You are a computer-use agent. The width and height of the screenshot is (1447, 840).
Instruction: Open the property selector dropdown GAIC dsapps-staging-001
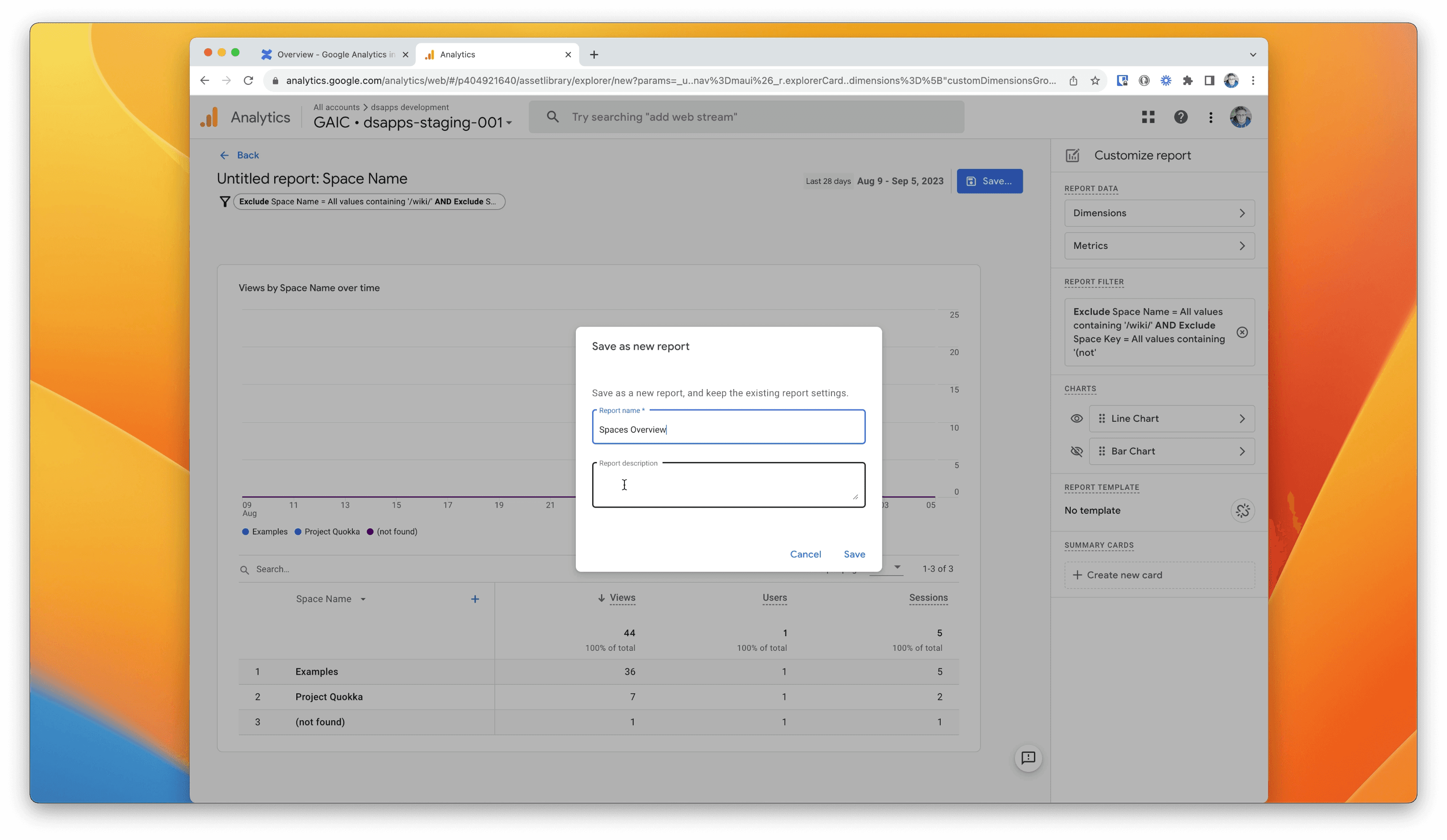[412, 122]
